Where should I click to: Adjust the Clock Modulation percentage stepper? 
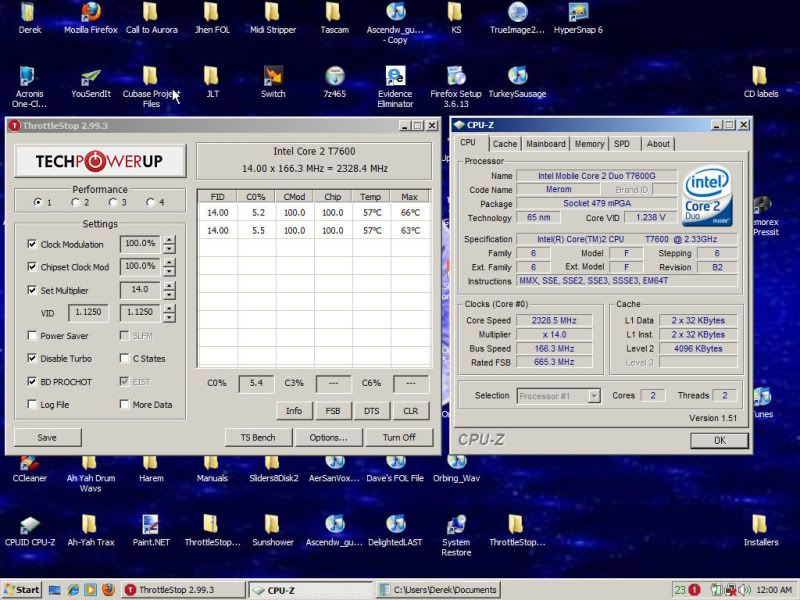pyautogui.click(x=169, y=244)
